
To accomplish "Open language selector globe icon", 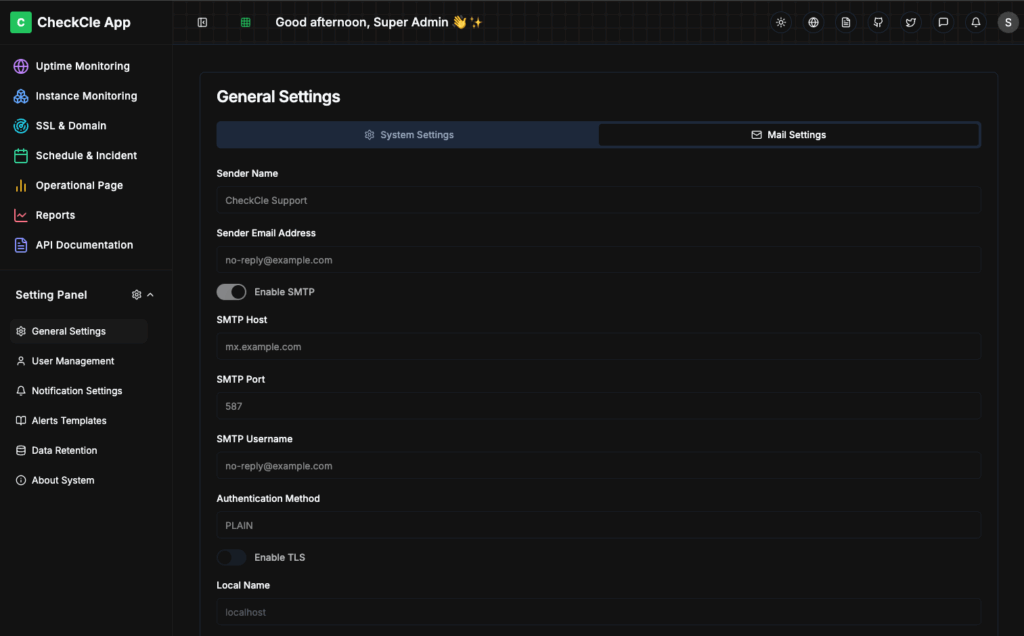I will click(813, 22).
